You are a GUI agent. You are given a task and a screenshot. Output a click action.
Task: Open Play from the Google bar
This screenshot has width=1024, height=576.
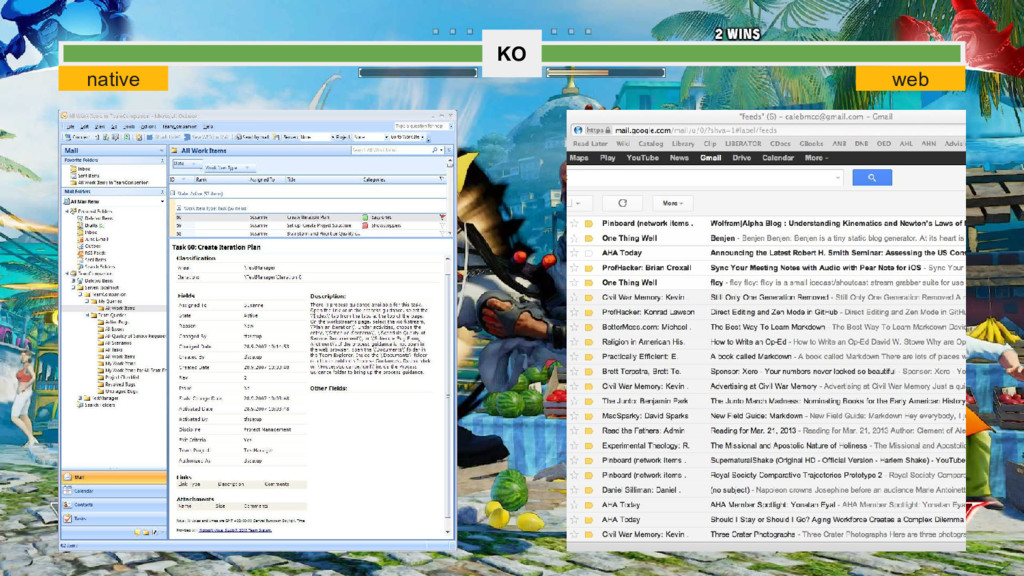(x=607, y=158)
